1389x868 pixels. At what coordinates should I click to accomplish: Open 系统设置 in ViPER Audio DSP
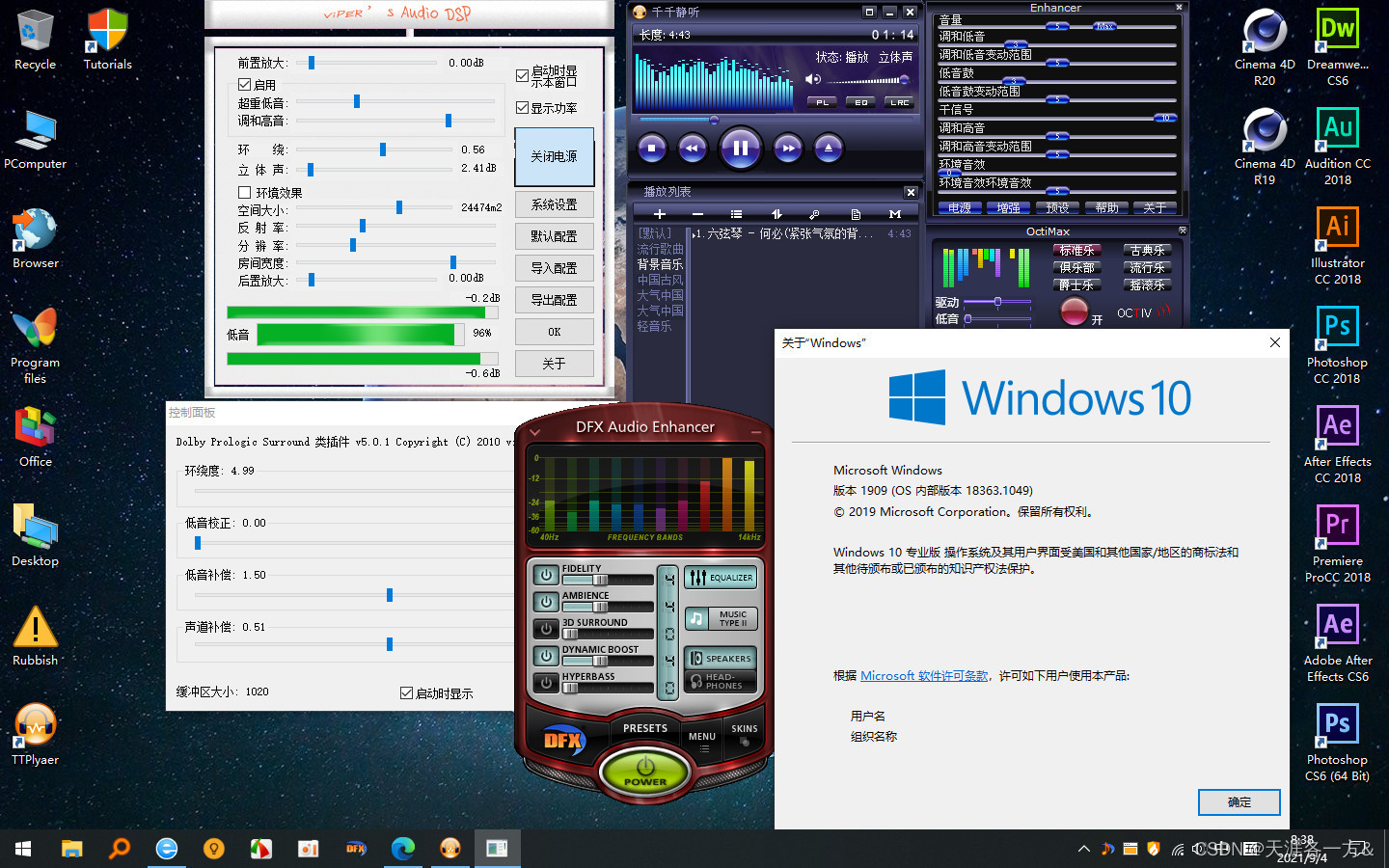tap(555, 204)
